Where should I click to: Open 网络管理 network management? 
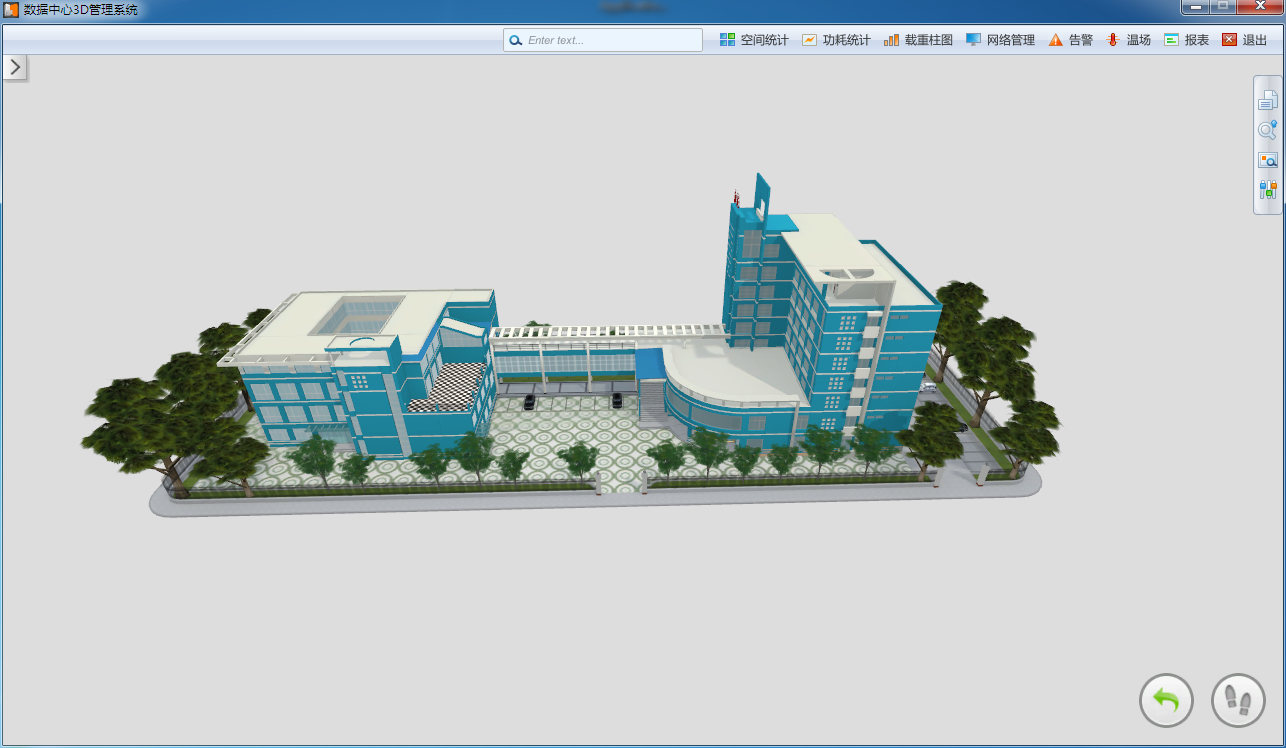[x=1000, y=40]
